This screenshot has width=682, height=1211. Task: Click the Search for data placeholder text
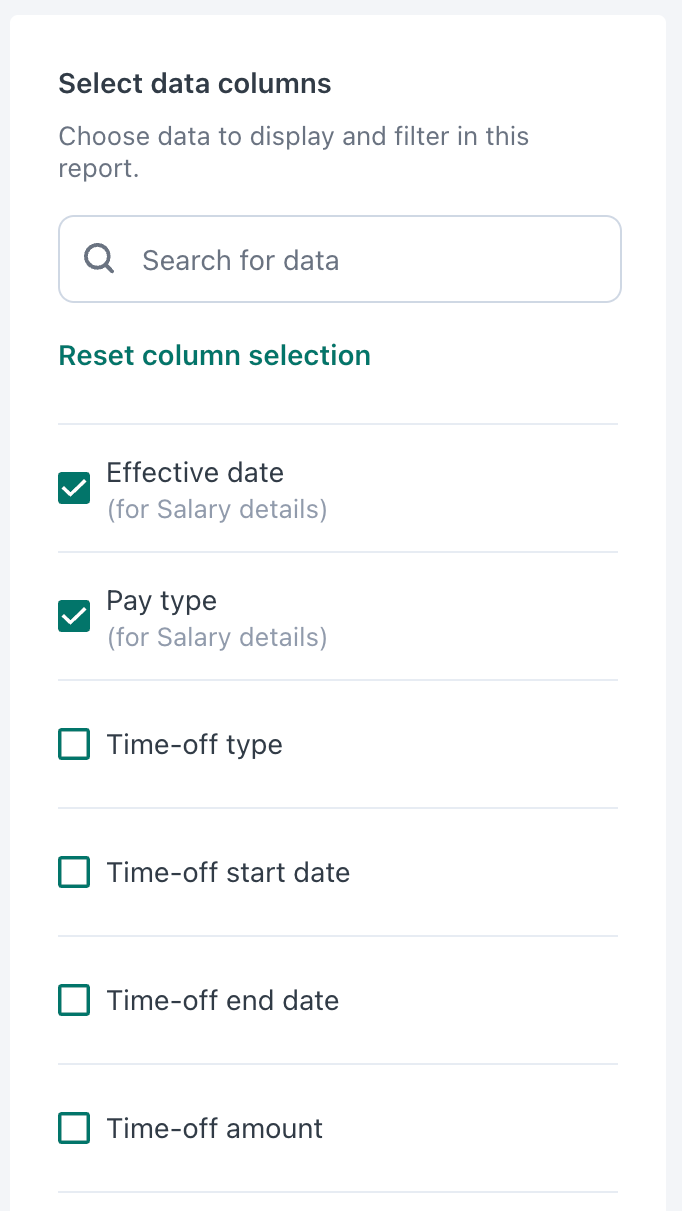pos(241,260)
